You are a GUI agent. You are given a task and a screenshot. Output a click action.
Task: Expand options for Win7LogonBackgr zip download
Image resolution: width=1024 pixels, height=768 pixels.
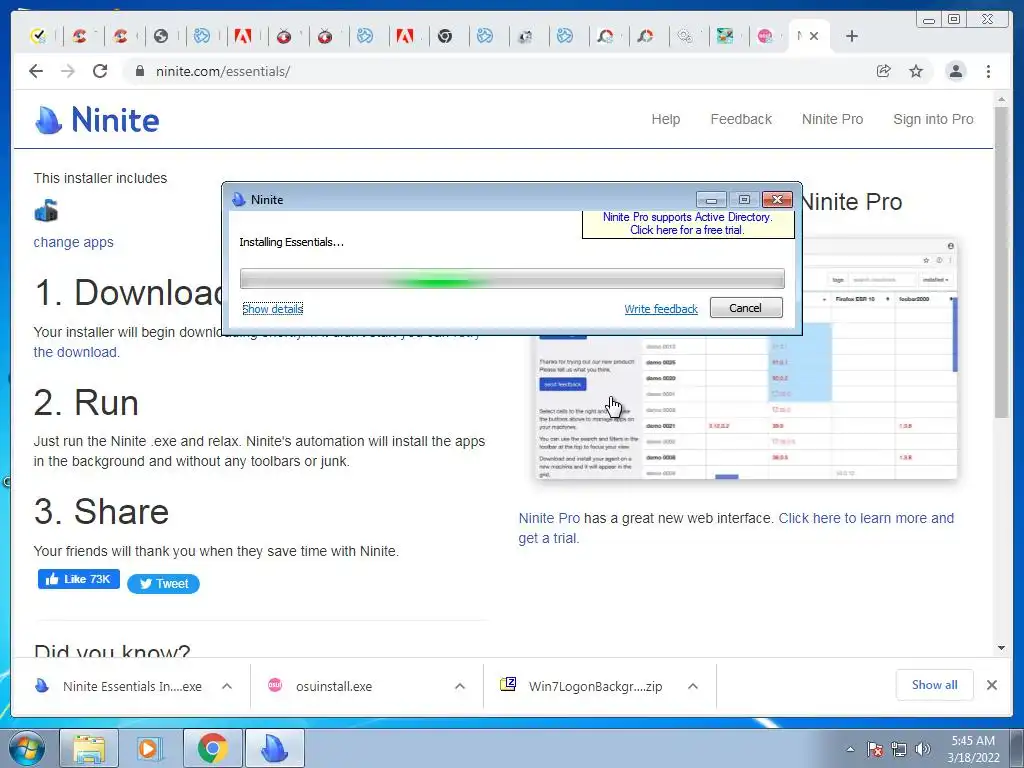click(693, 686)
